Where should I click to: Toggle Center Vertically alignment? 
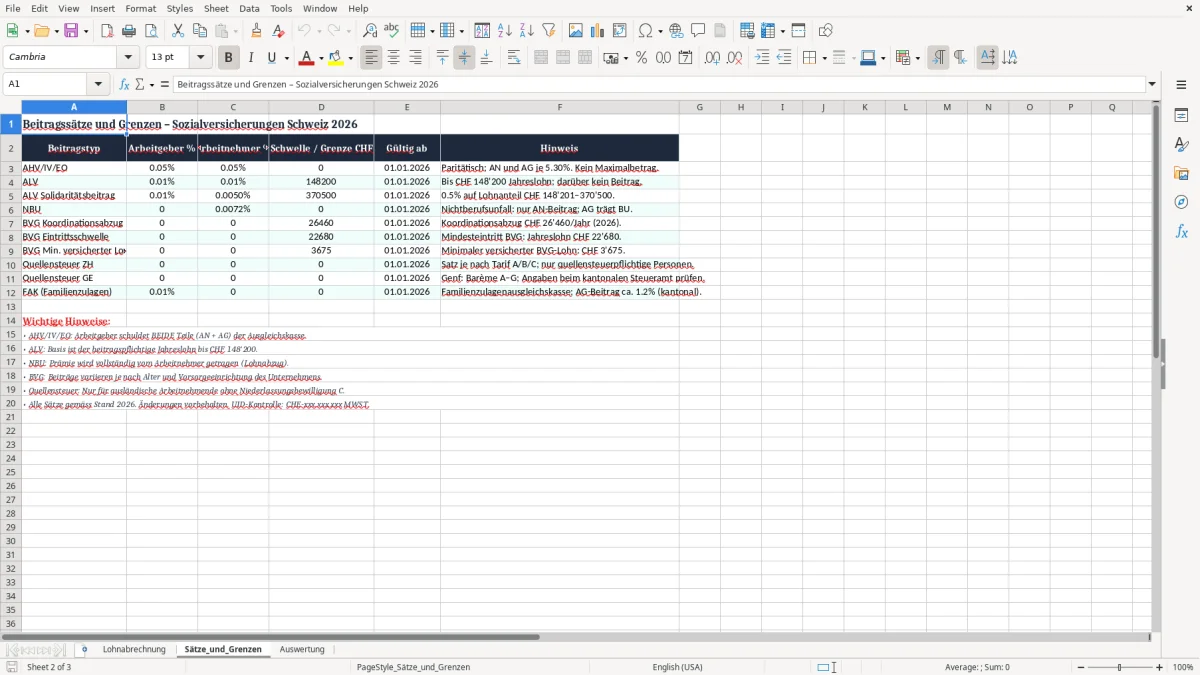click(464, 58)
